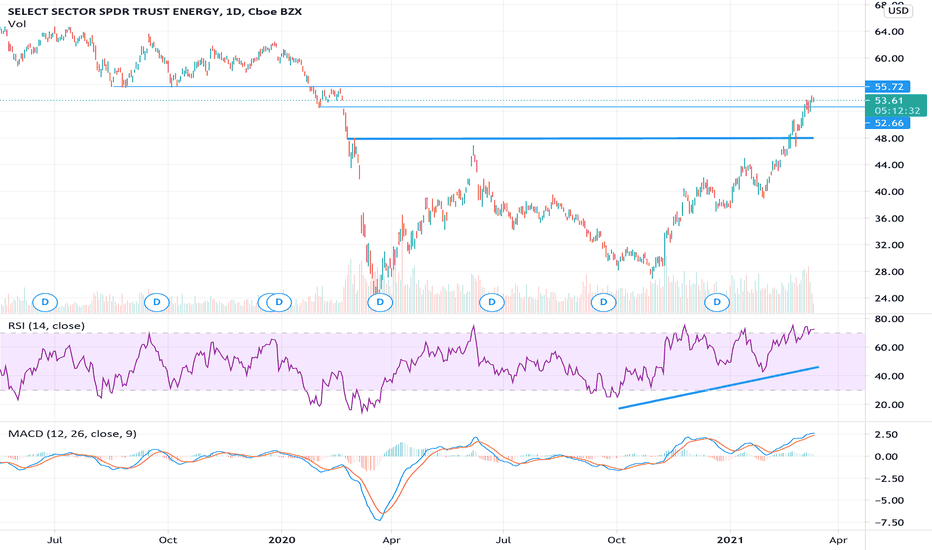Select the 55.72 price level label
932x550 pixels.
click(888, 87)
